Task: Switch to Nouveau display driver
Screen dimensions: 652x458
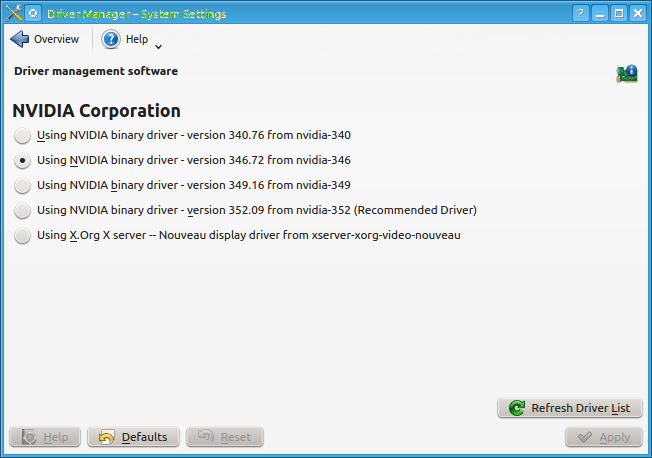Action: 237,235
